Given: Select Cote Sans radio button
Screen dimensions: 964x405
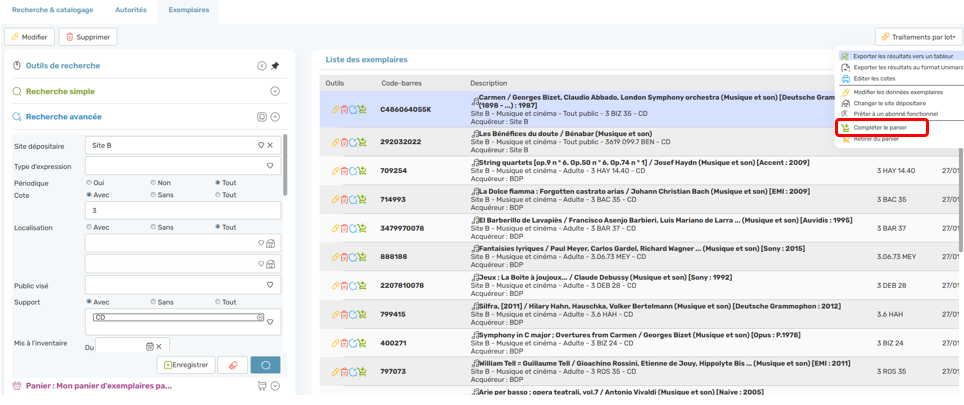Looking at the screenshot, I should pos(153,195).
